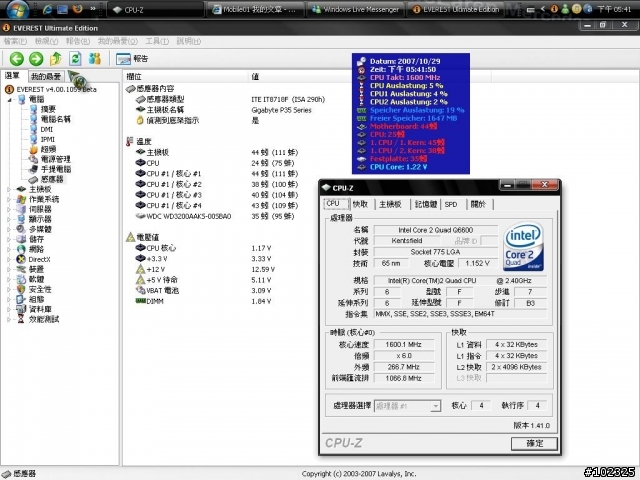Open the 報告 menu in menu bar

point(78,41)
